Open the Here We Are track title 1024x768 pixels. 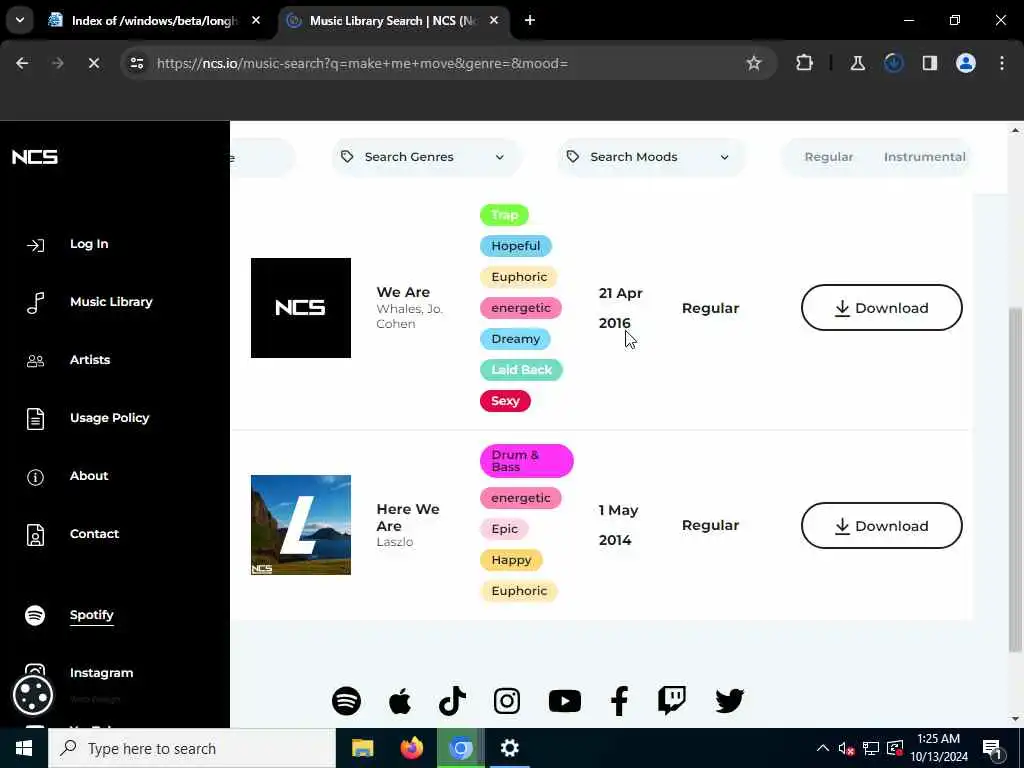(408, 517)
